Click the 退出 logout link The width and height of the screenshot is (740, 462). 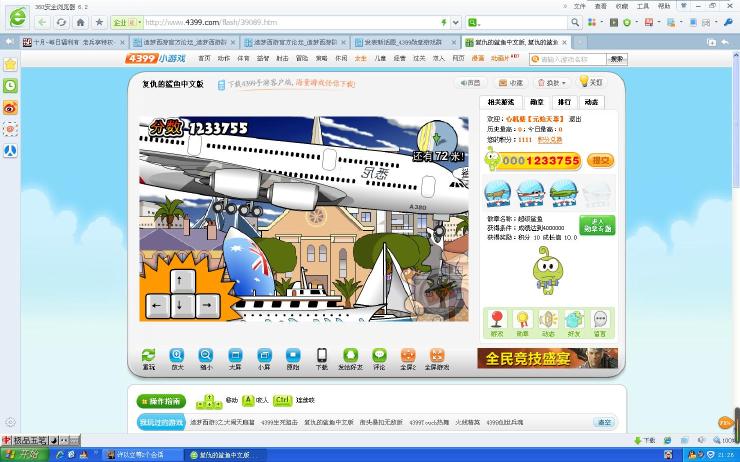pyautogui.click(x=575, y=119)
